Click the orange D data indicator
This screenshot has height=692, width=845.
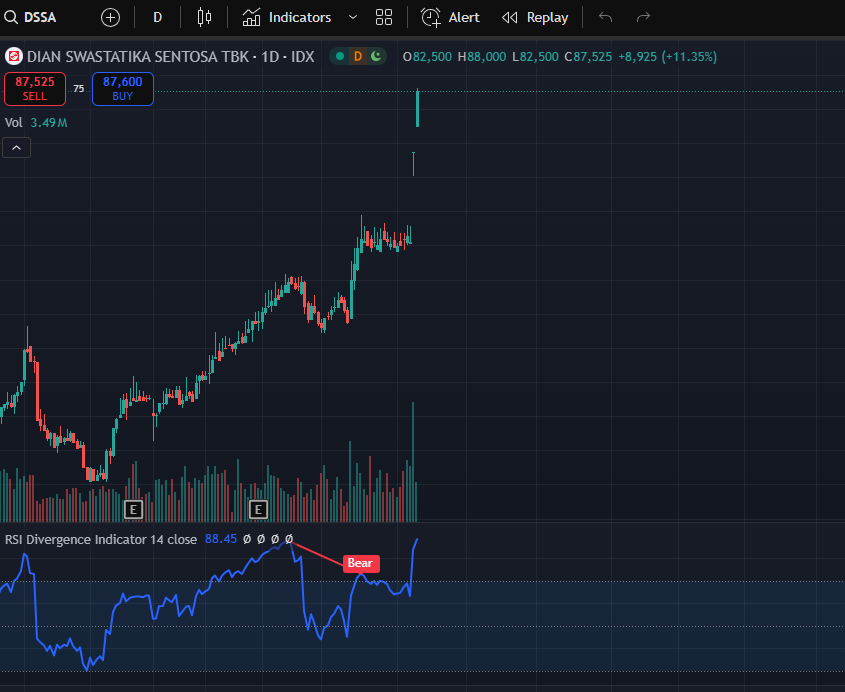pos(357,56)
